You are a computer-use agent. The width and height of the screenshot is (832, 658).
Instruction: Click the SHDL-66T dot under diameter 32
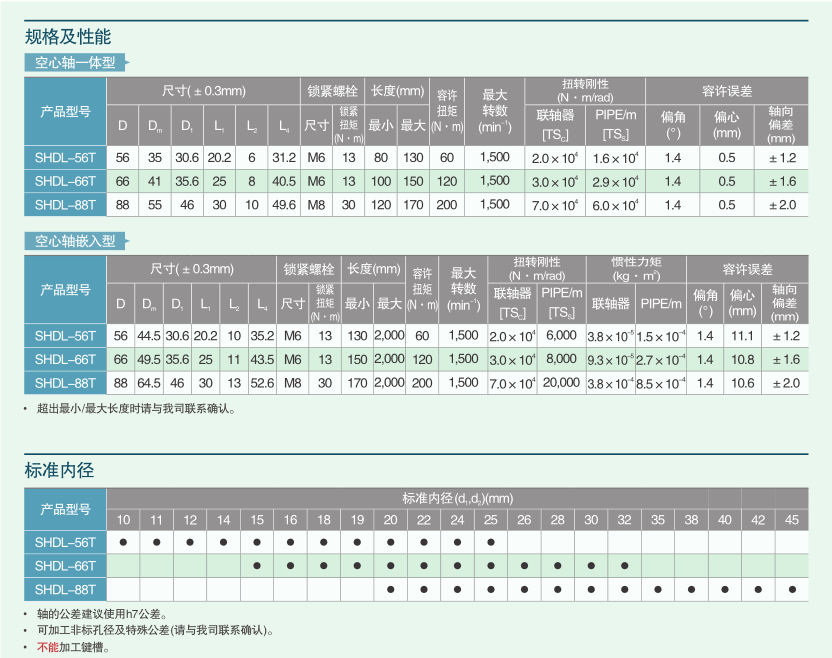(624, 566)
